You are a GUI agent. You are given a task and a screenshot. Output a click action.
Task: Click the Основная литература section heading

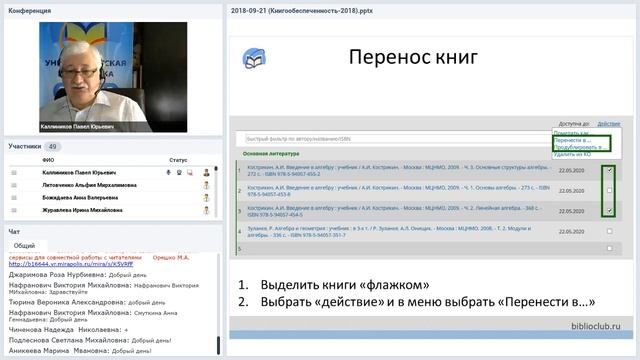pos(271,154)
